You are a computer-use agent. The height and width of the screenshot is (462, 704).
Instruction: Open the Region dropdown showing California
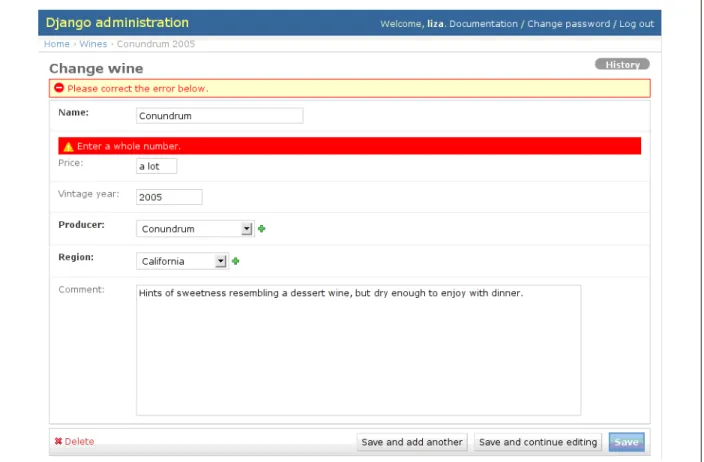point(182,261)
